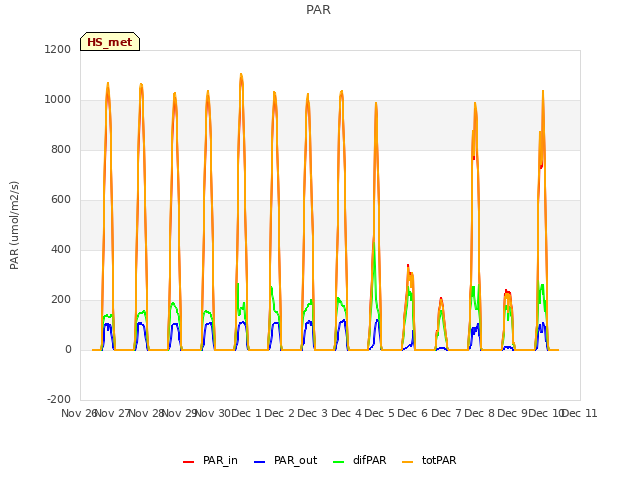Click the low totPAR peak near Dec 7

(441, 300)
